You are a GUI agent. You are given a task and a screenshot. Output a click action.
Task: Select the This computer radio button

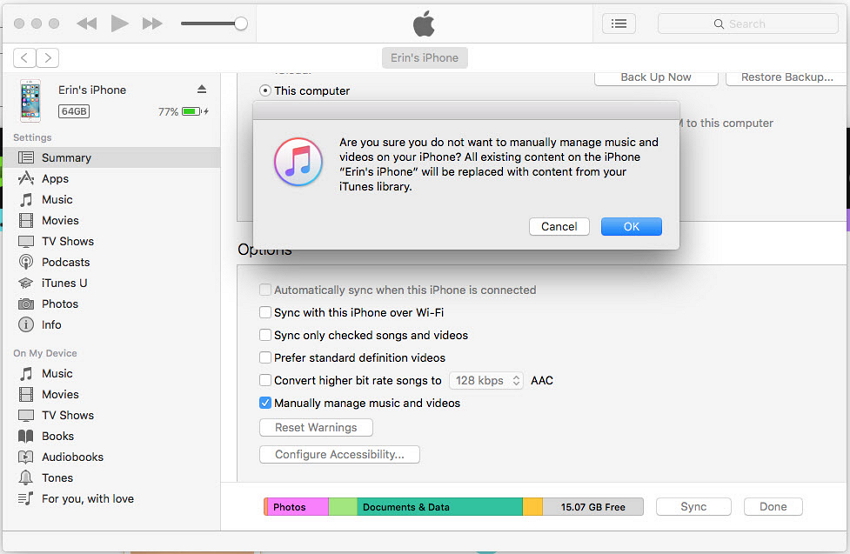pos(265,91)
